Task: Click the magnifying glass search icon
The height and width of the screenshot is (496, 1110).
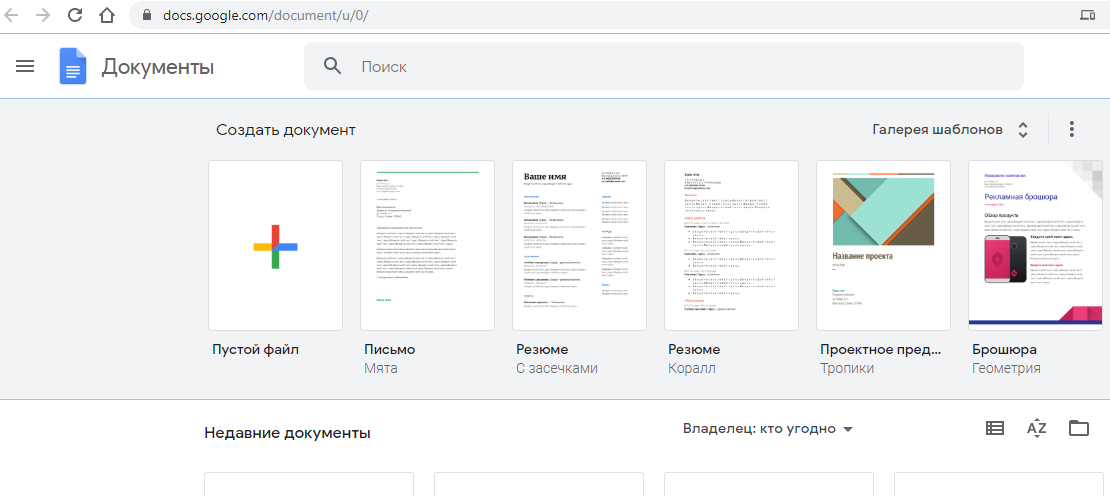Action: (x=333, y=67)
